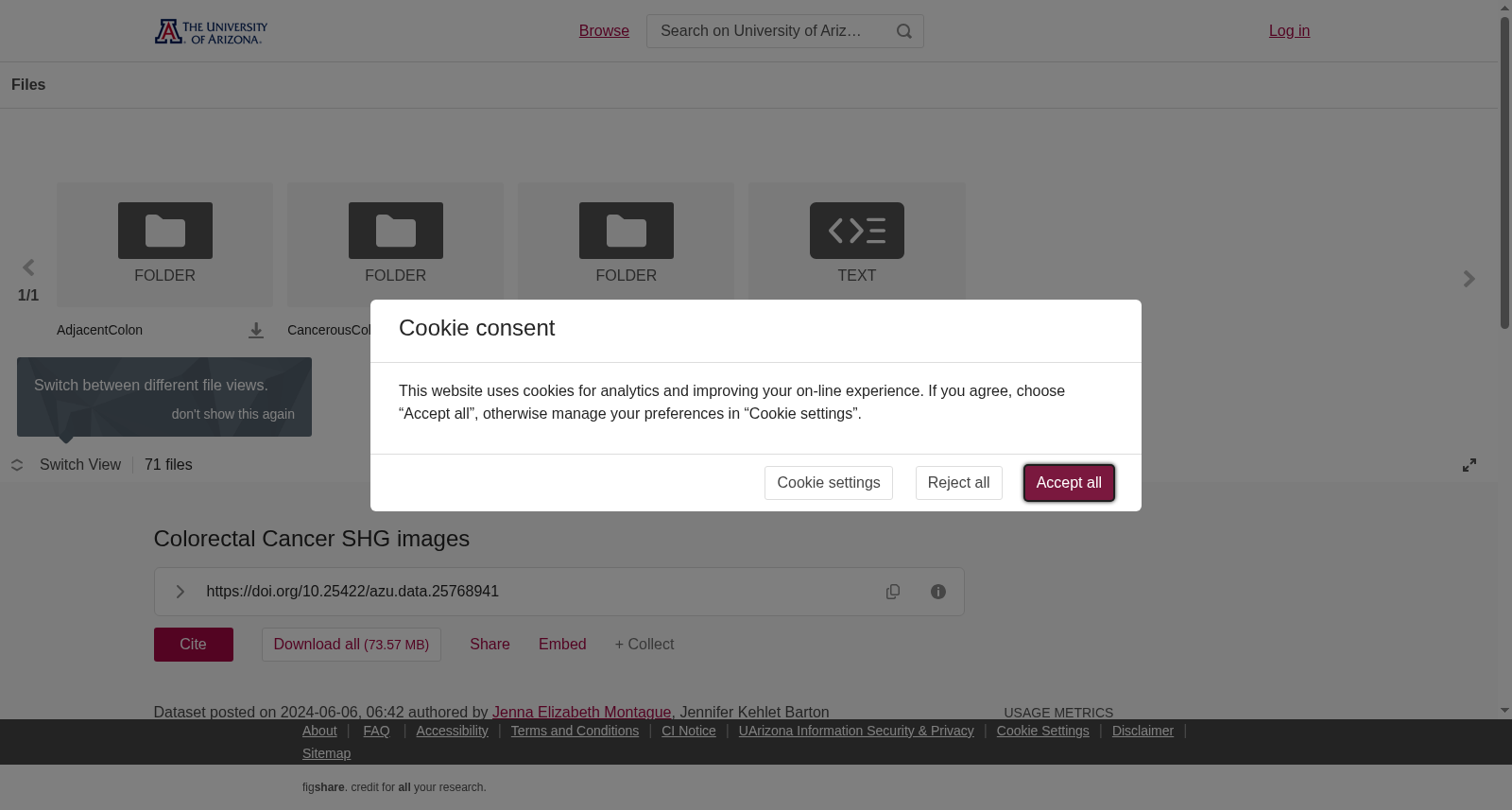Click the Log in link

pyautogui.click(x=1289, y=31)
